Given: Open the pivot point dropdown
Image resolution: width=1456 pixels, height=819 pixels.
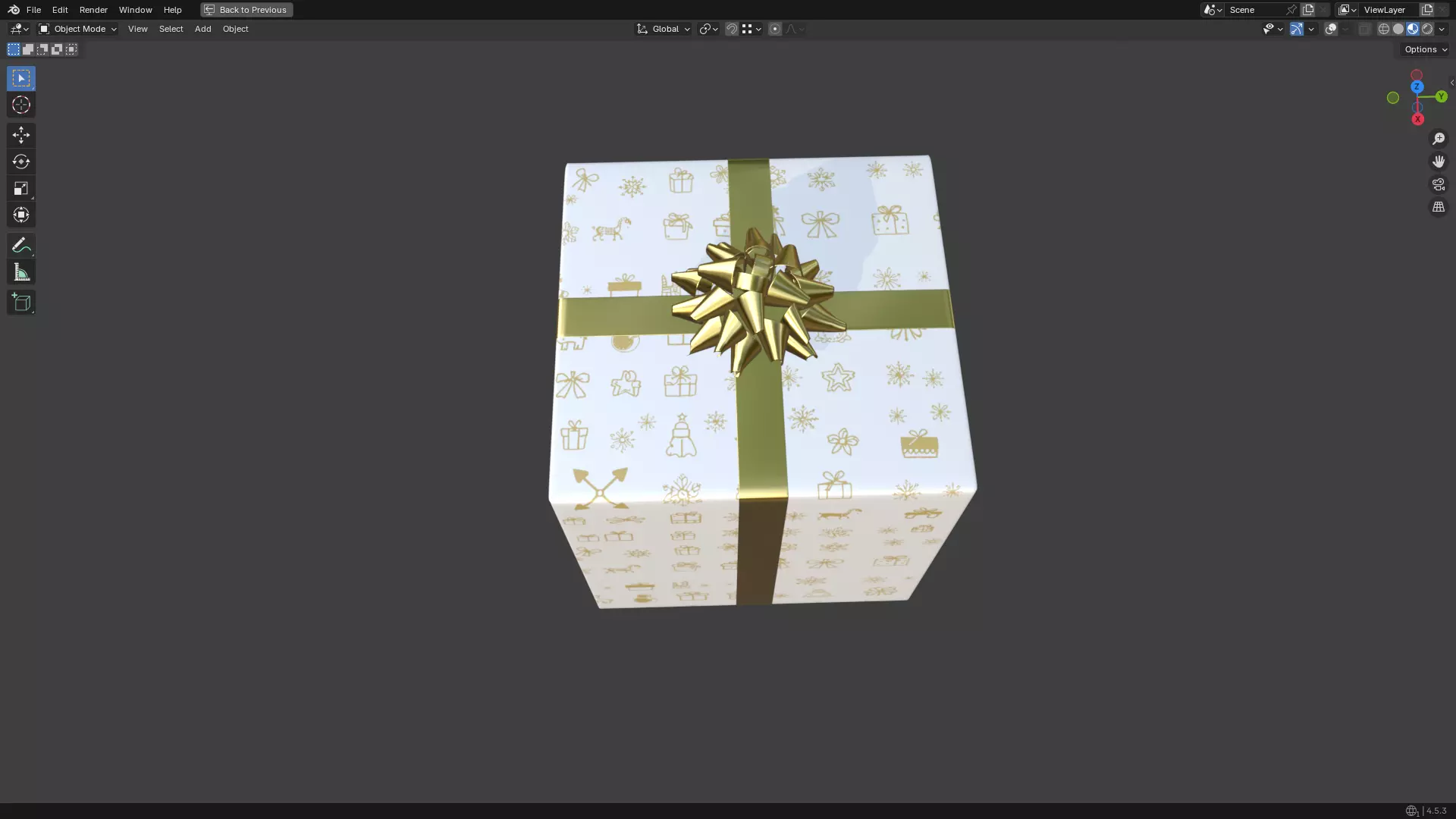Looking at the screenshot, I should tap(708, 29).
